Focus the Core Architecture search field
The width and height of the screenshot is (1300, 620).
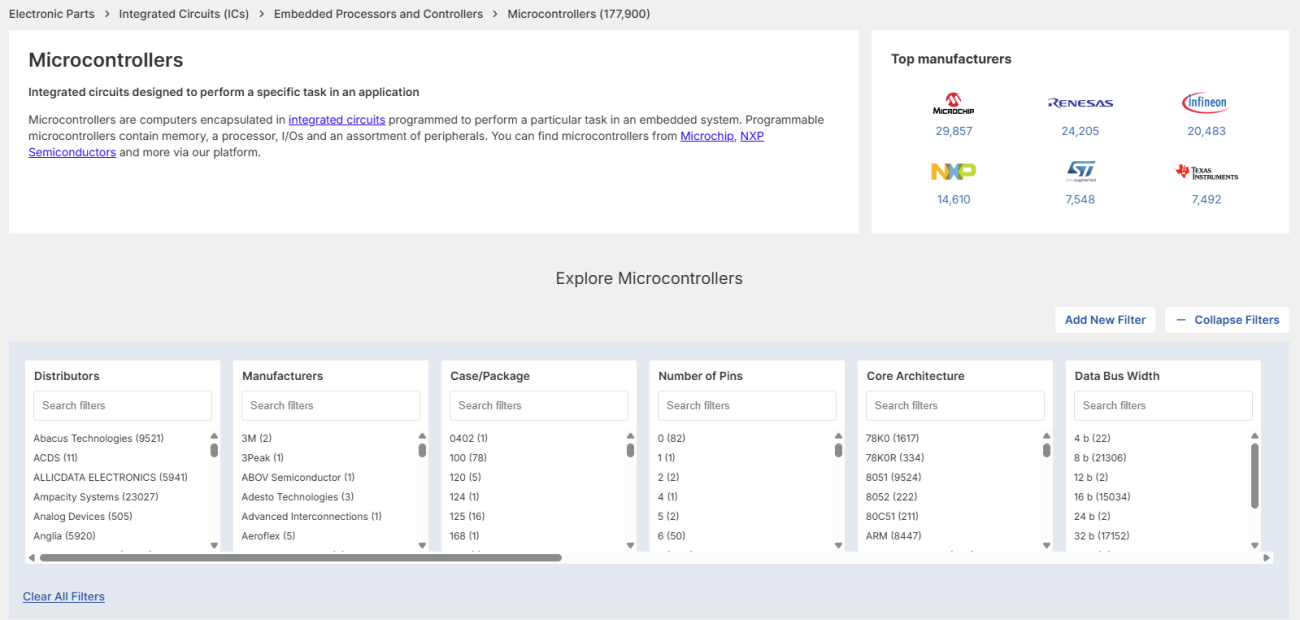(x=955, y=405)
